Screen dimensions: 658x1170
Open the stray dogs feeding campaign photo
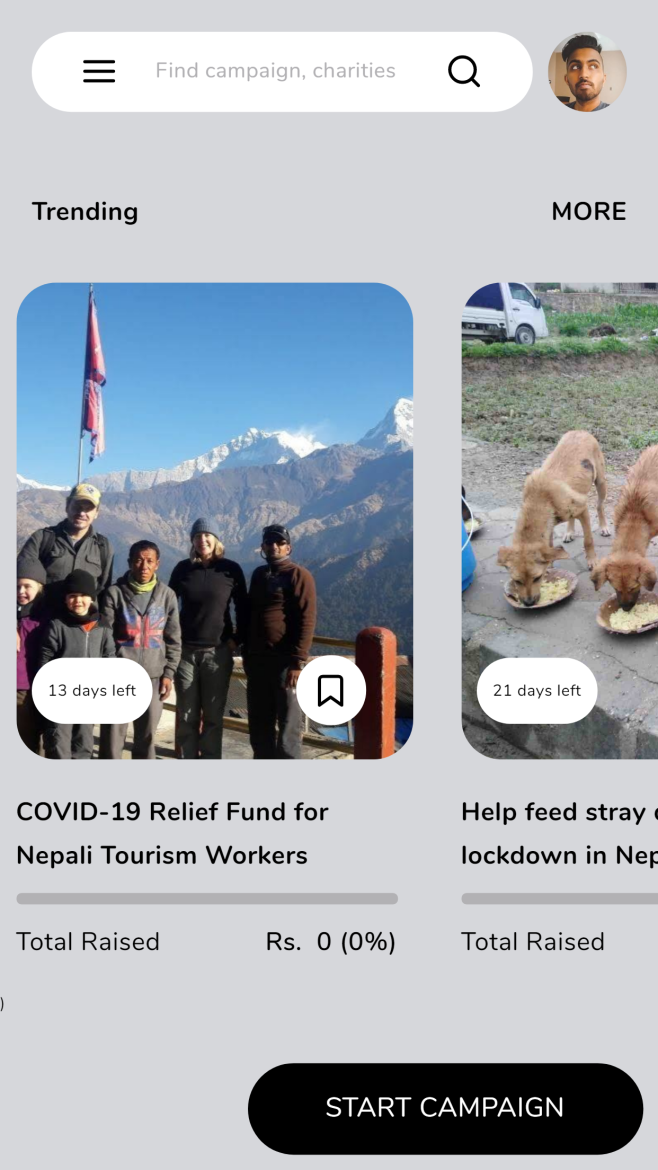point(560,521)
